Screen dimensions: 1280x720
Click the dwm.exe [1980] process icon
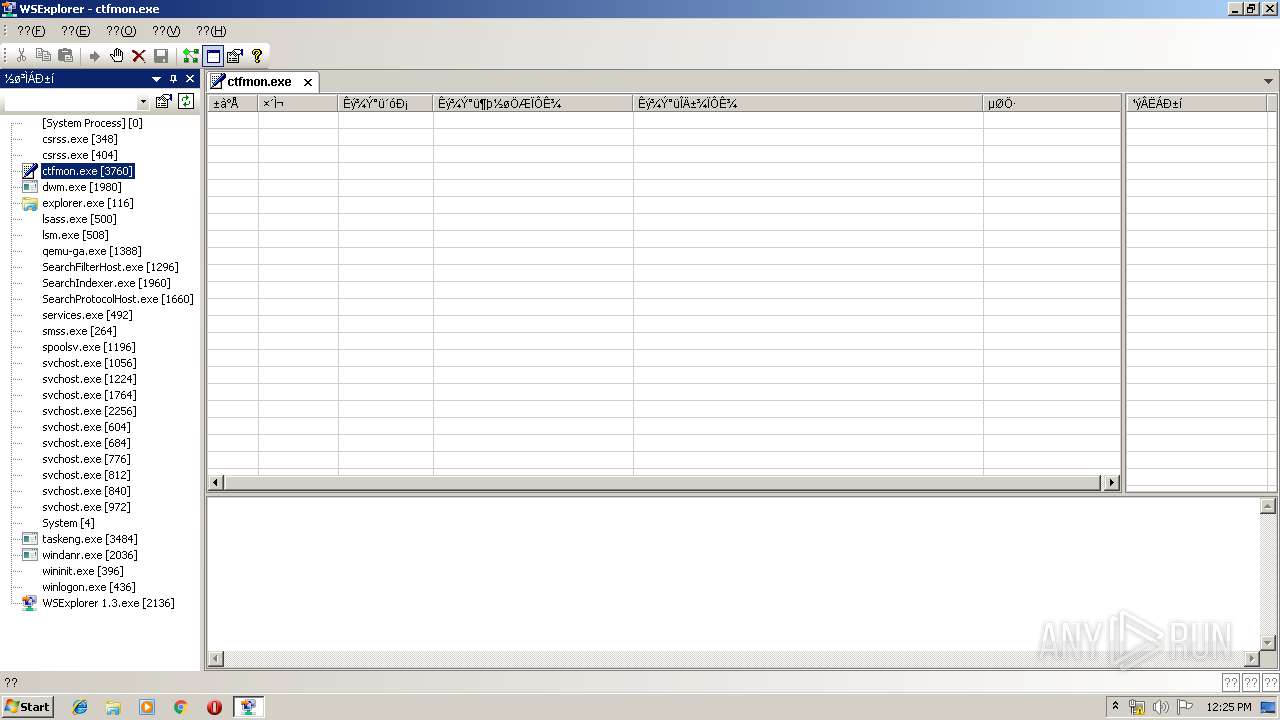click(30, 187)
